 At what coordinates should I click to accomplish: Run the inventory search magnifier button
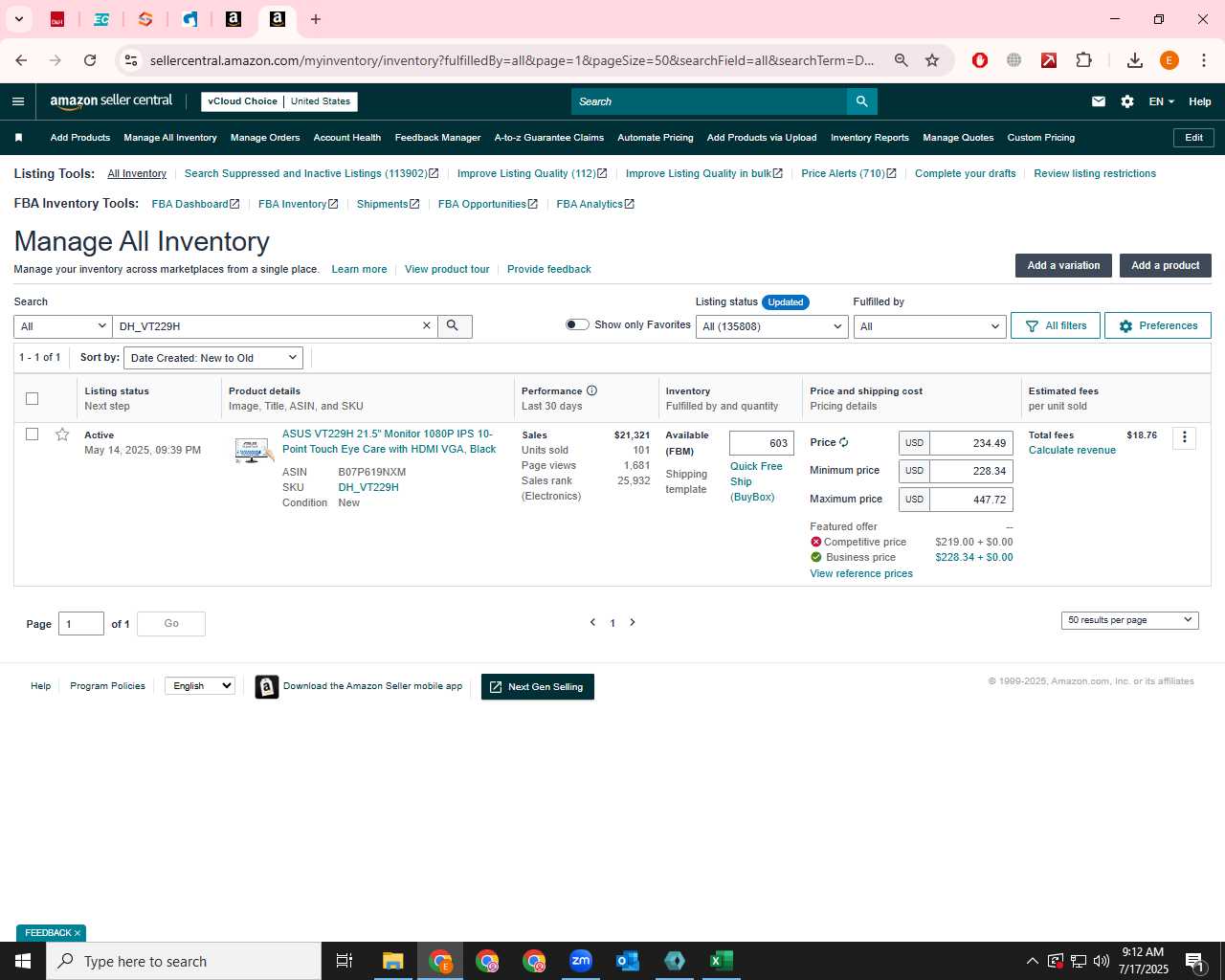pos(454,326)
